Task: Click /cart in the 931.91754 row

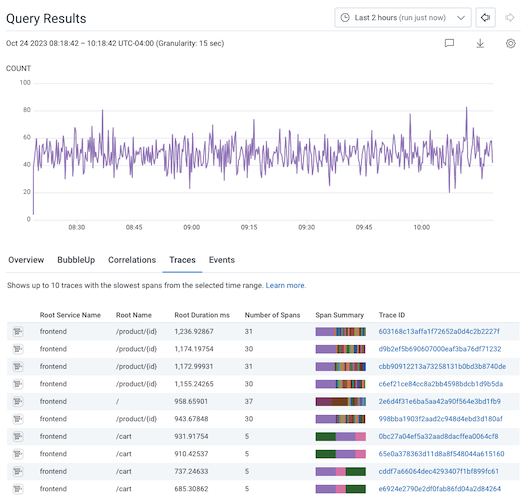Action: tap(124, 436)
